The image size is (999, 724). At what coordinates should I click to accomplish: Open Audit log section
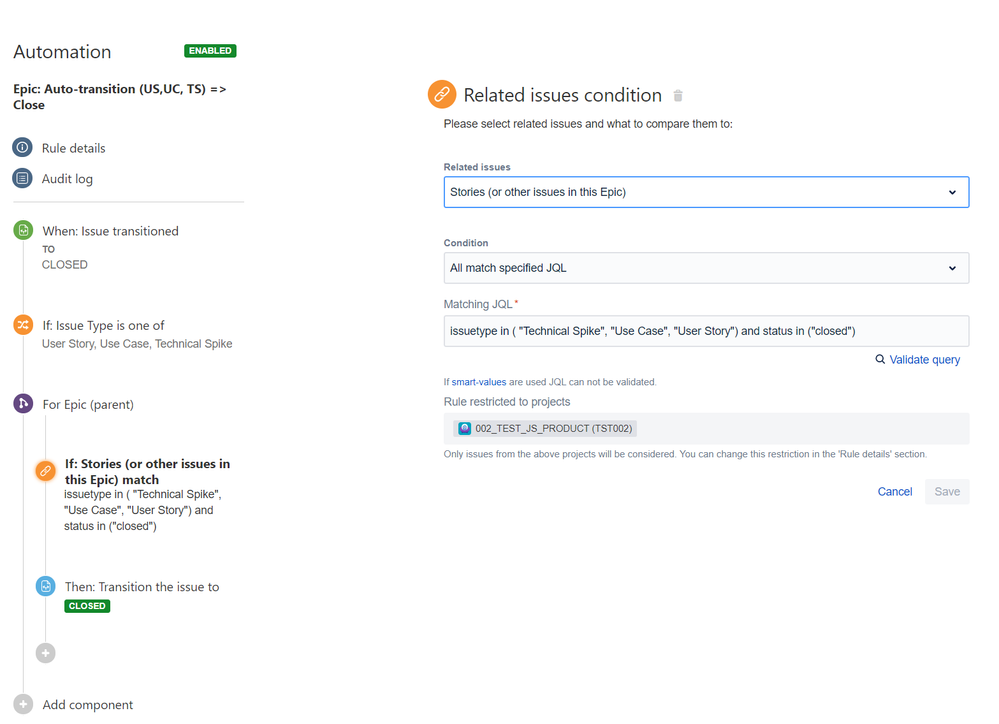click(x=67, y=179)
